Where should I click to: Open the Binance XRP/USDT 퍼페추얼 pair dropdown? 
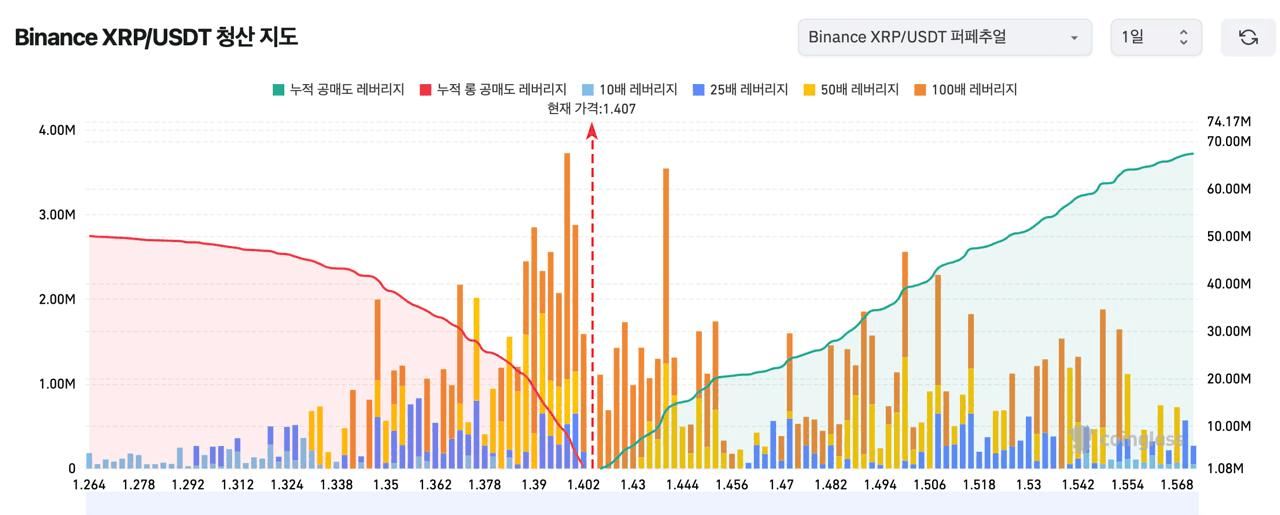tap(945, 37)
